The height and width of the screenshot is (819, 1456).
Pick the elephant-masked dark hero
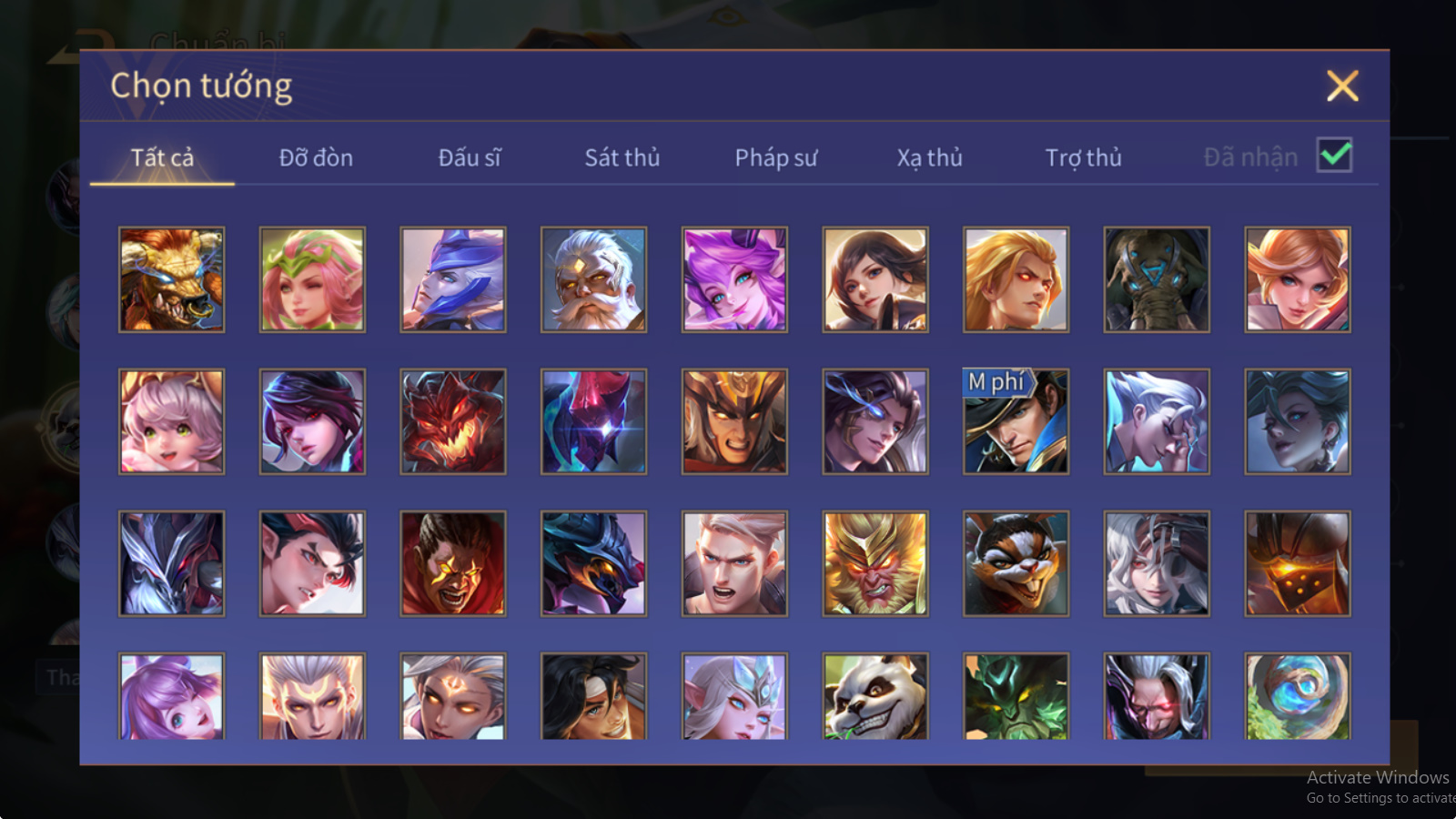click(1157, 279)
